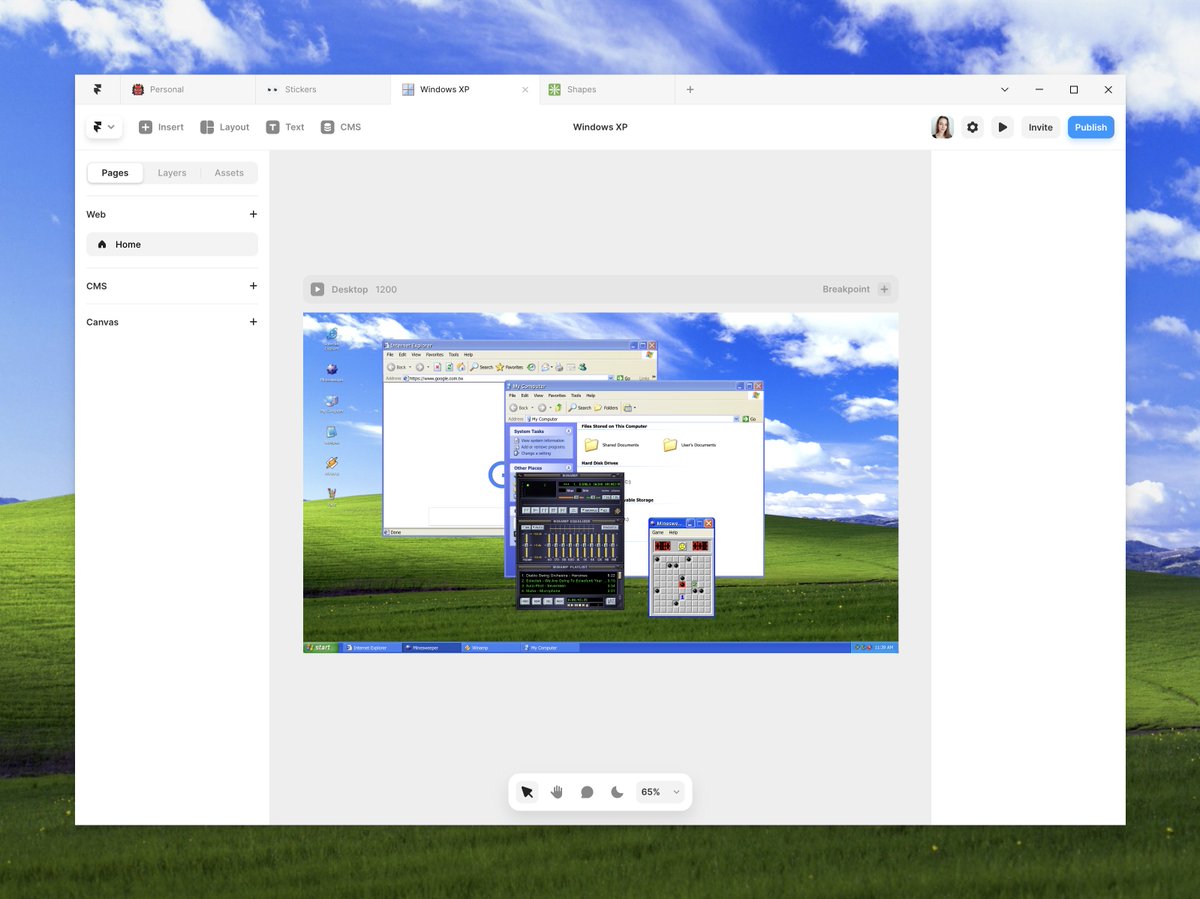This screenshot has height=899, width=1200.
Task: Close the Windows XP tab
Action: (x=525, y=89)
